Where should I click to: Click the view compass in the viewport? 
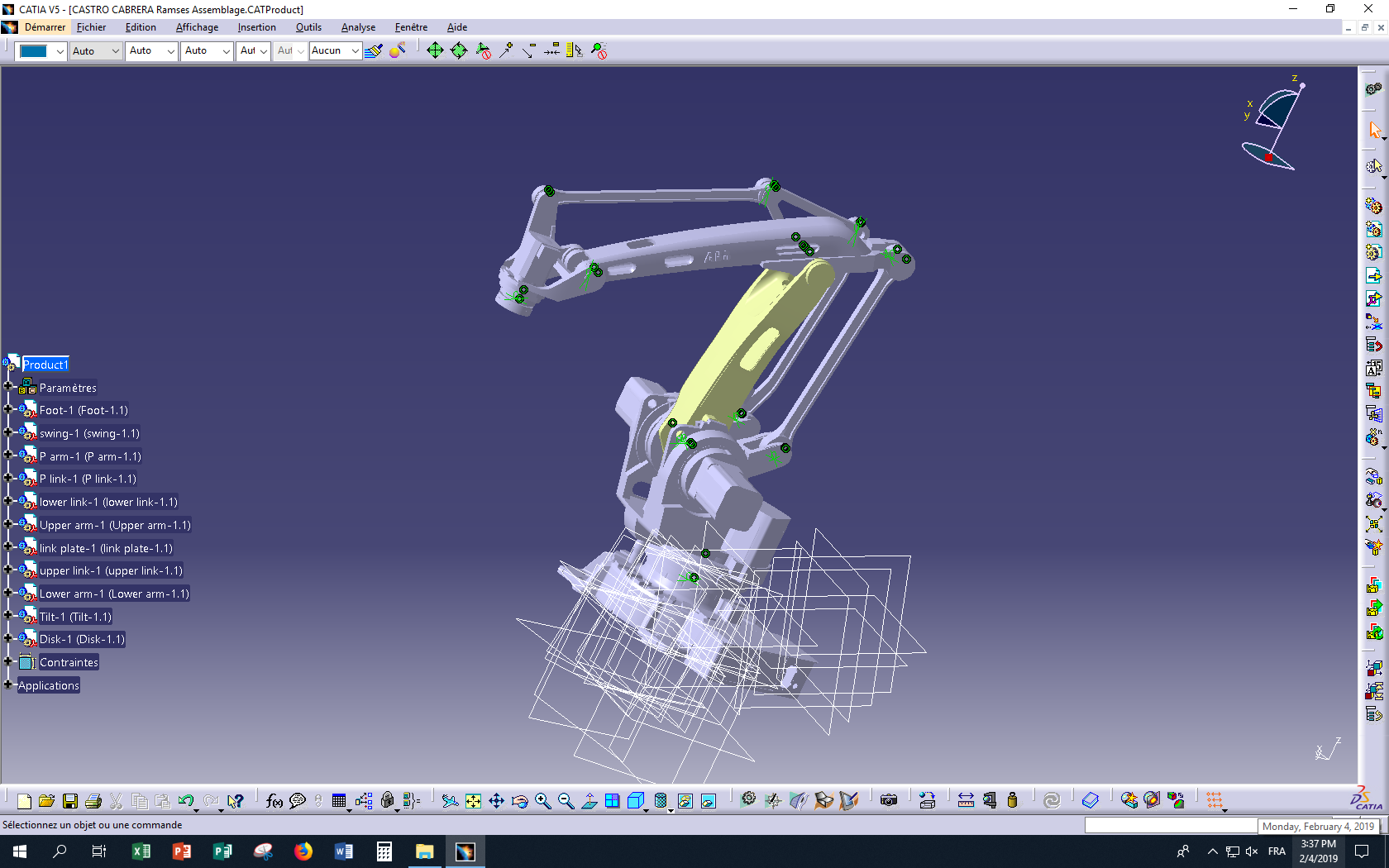pos(1273,124)
